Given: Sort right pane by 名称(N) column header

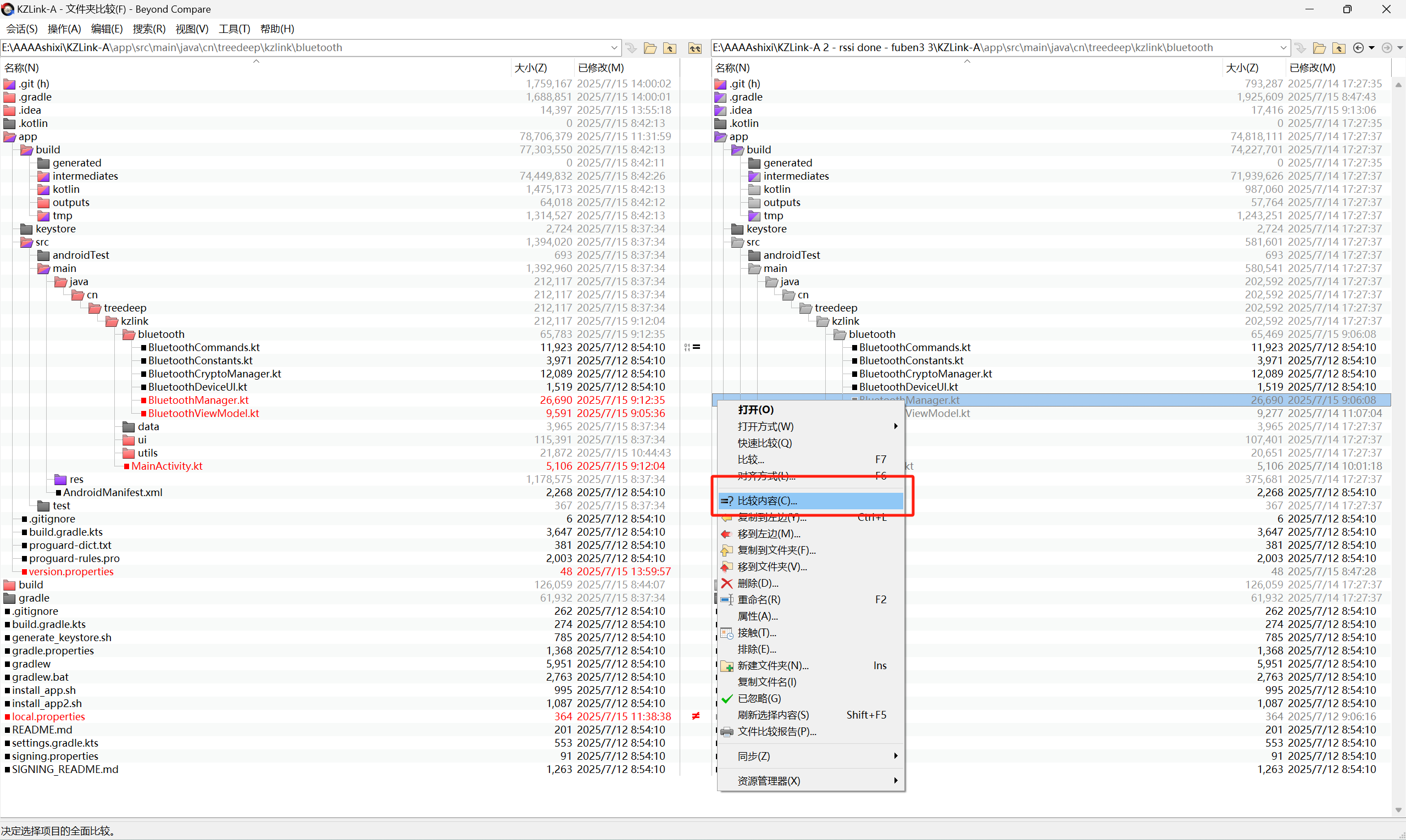Looking at the screenshot, I should click(968, 68).
